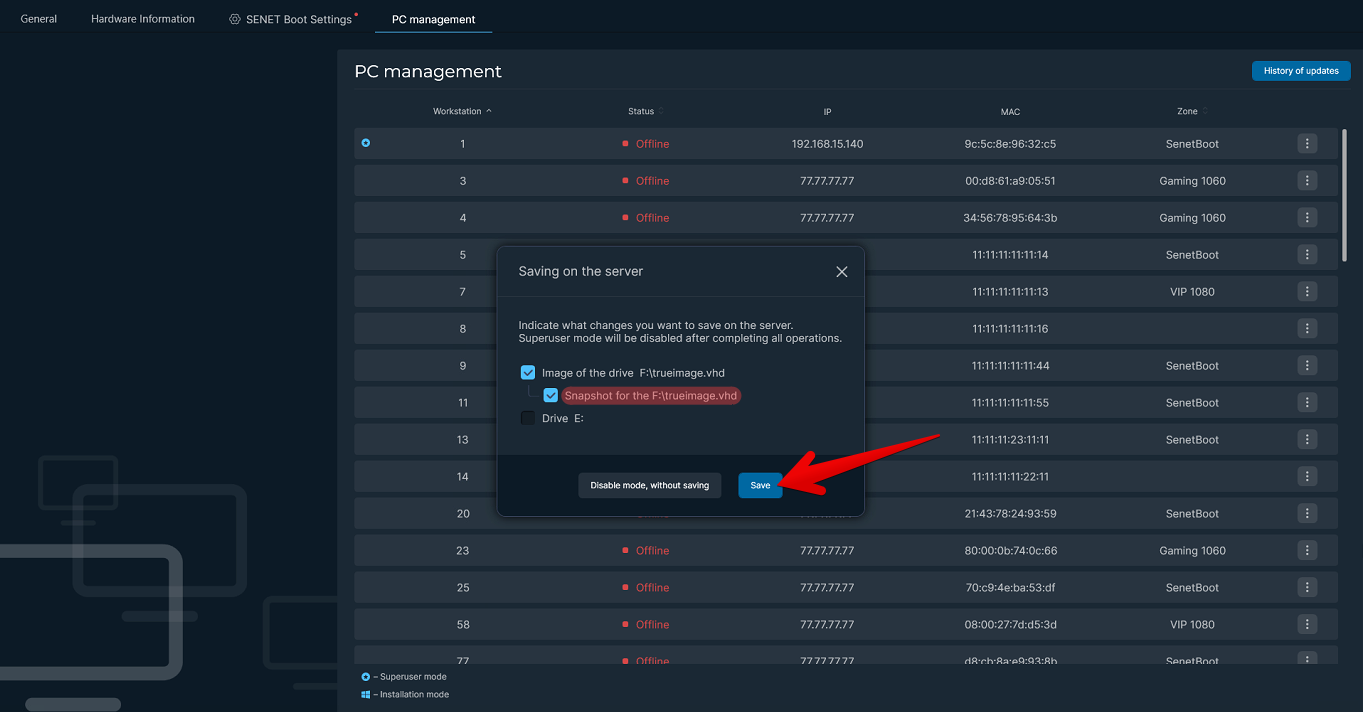Open the three-dot menu for workstation 13

[x=1307, y=440]
